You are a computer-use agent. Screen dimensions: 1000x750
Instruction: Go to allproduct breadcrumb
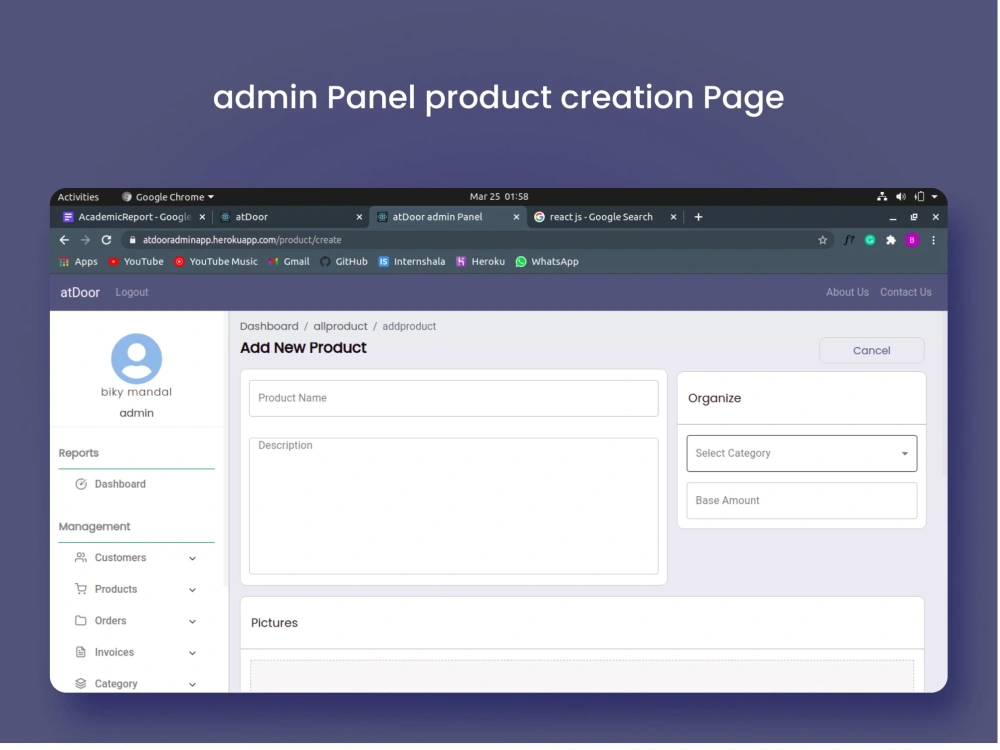340,327
